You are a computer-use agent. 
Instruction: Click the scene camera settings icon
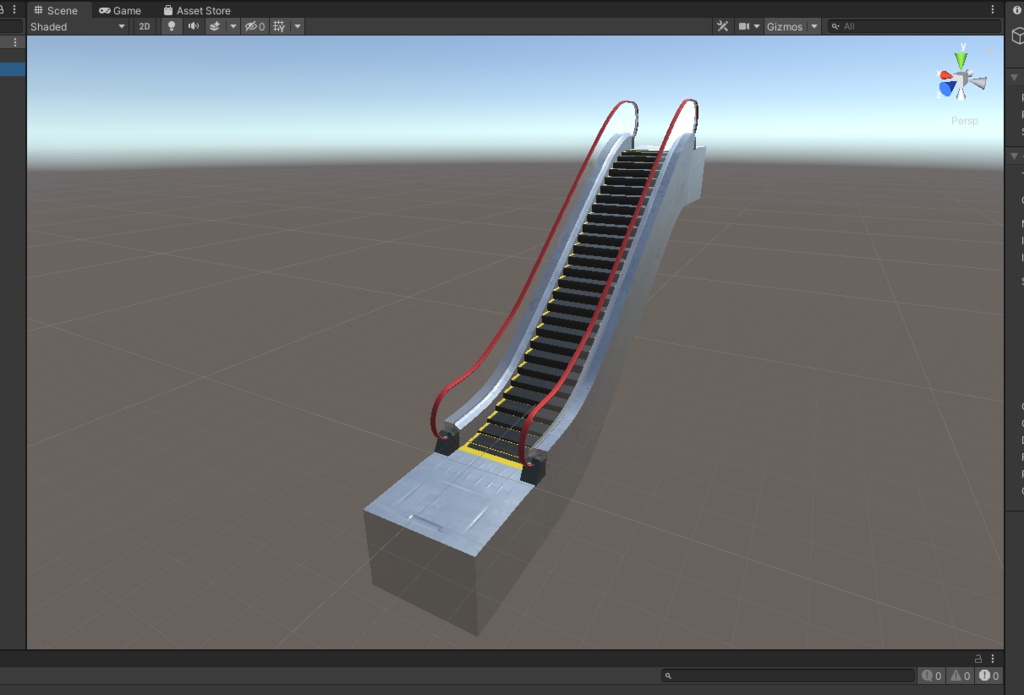point(741,26)
